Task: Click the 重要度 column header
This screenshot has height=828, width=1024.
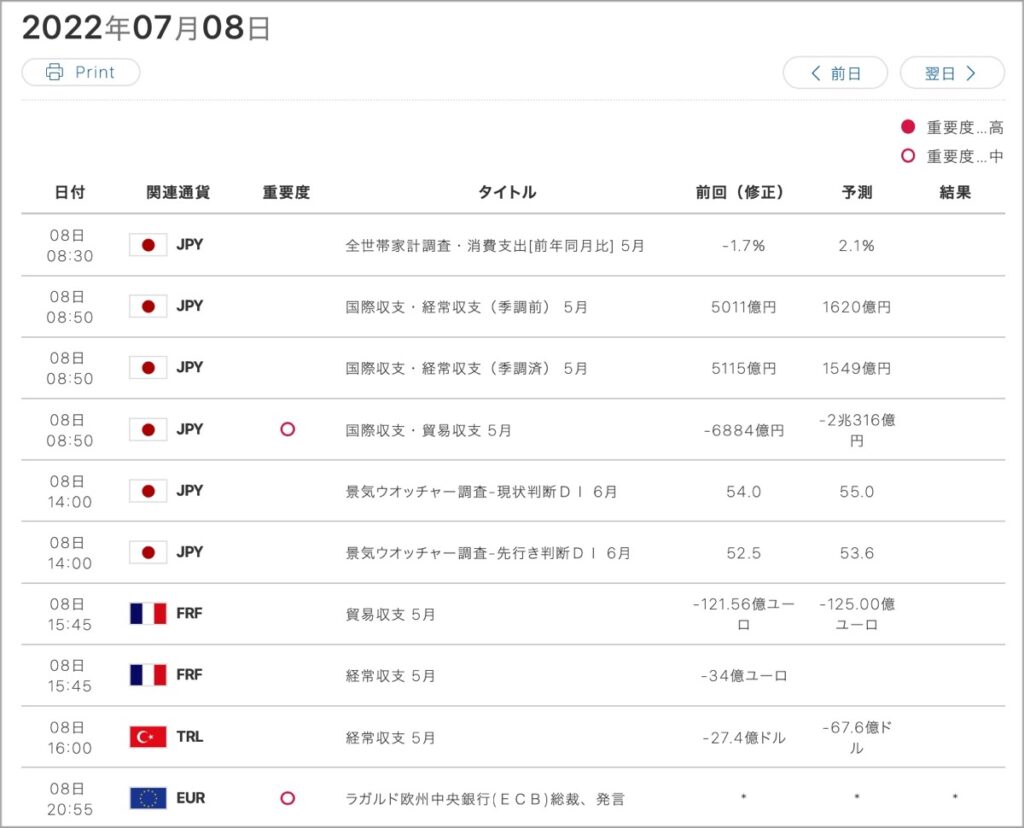Action: [x=286, y=192]
